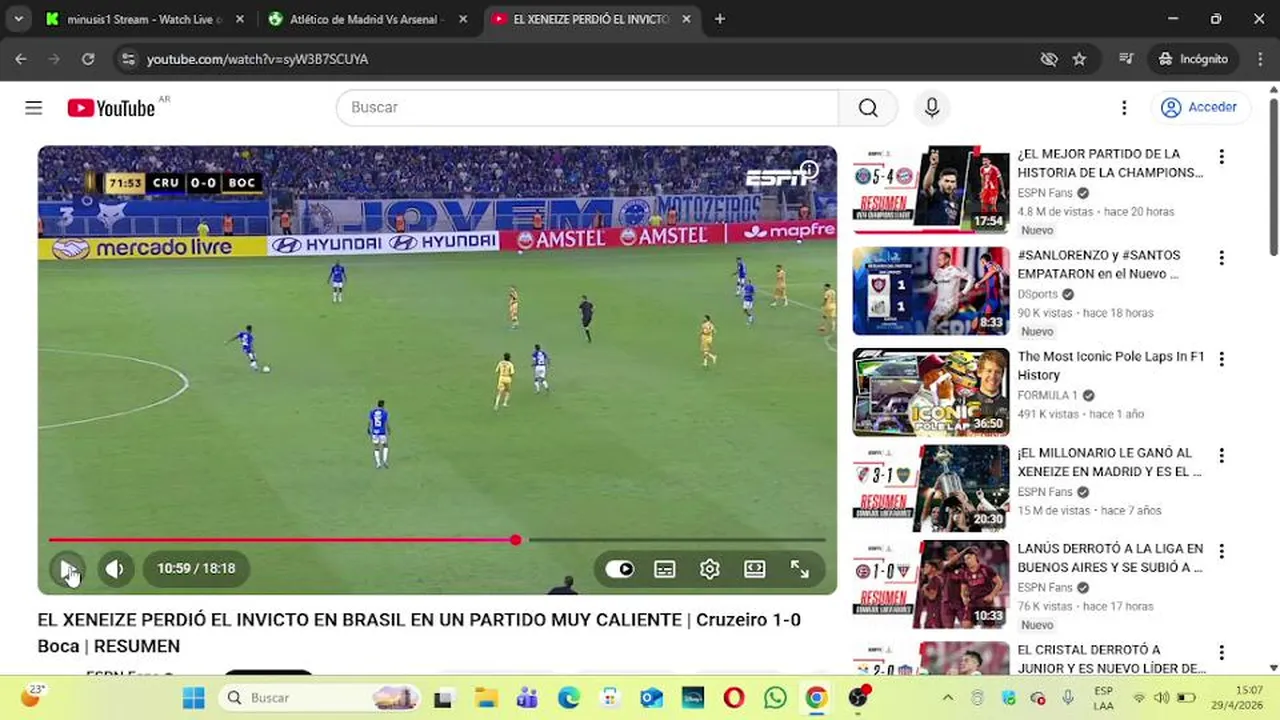This screenshot has width=1280, height=720.
Task: Open the LANÚS DERROTÓ A LA LIGA video
Action: (1110, 558)
